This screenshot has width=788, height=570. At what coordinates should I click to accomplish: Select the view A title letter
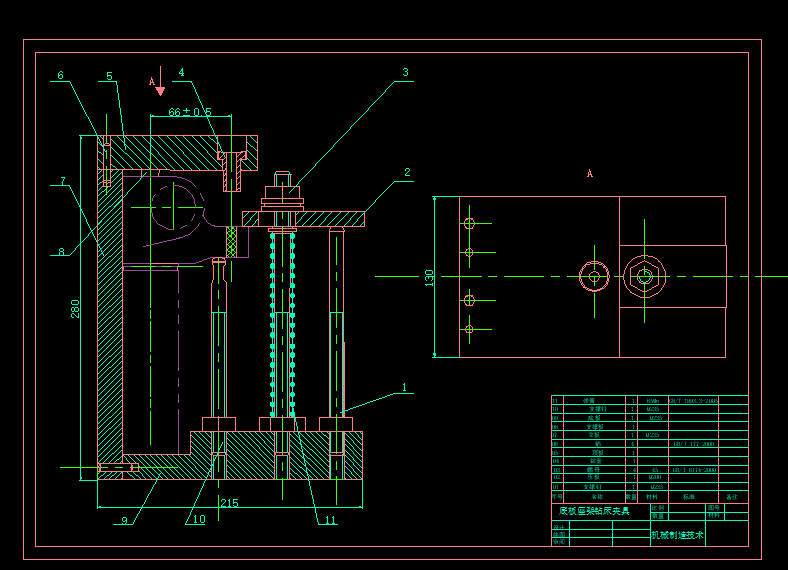pyautogui.click(x=590, y=173)
